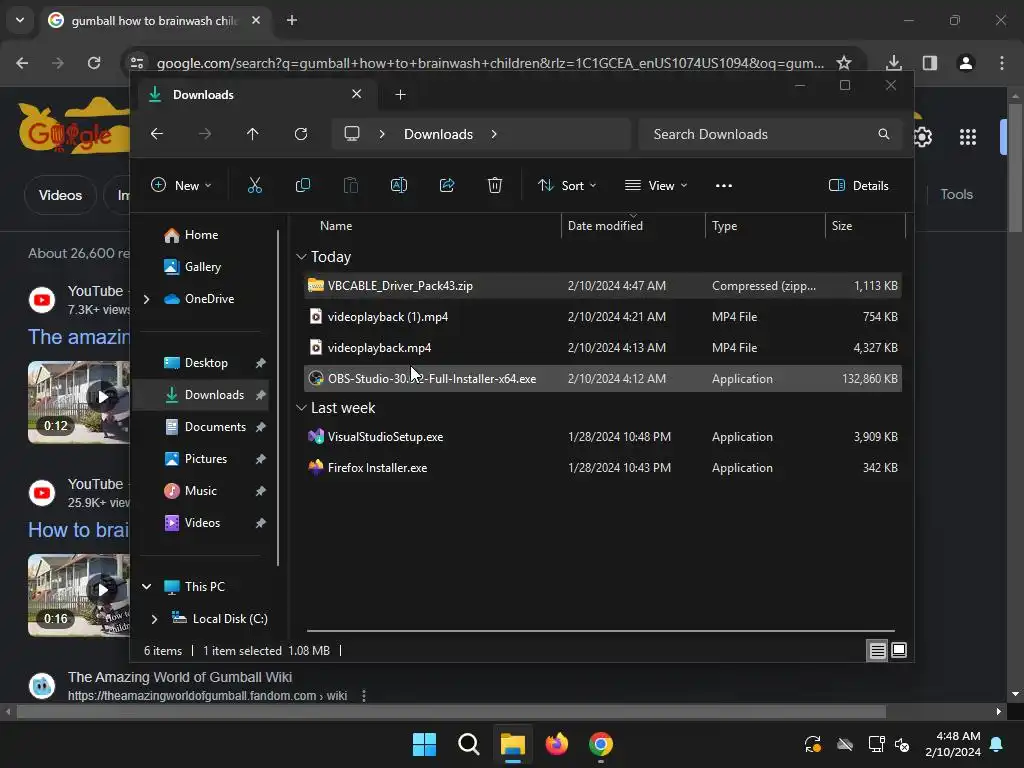Sort by Date modified column header
The width and height of the screenshot is (1024, 768).
[605, 226]
